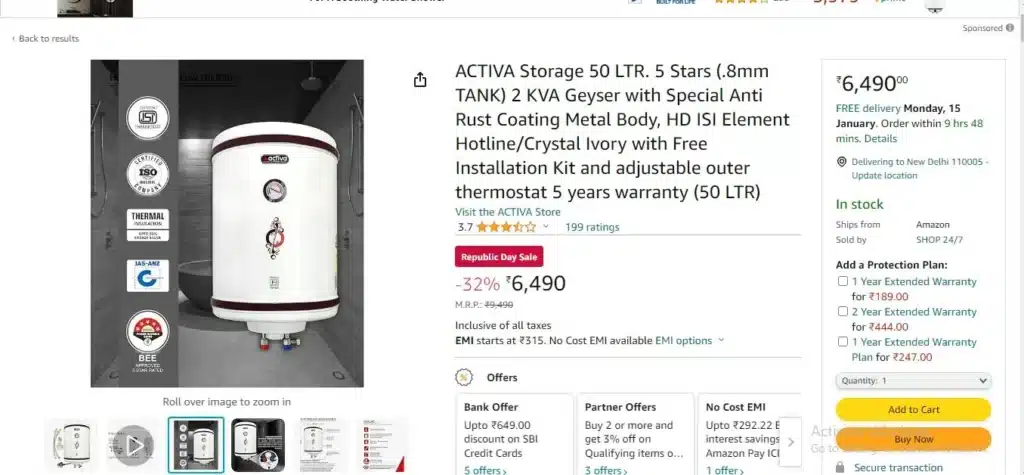Image resolution: width=1024 pixels, height=475 pixels.
Task: Click the location pin icon for delivery
Action: coord(842,162)
